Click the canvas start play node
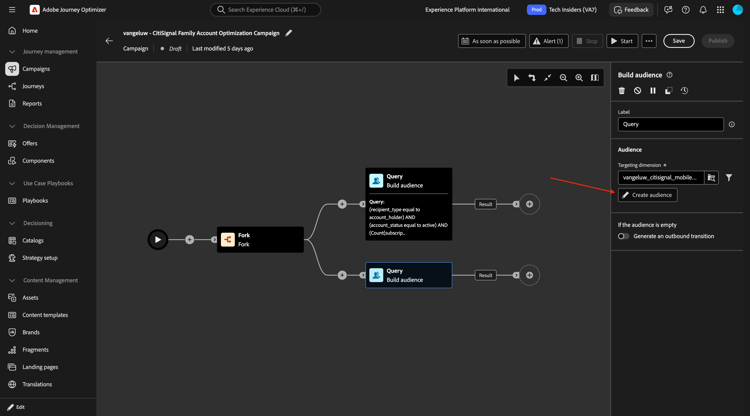750x416 pixels. coord(158,240)
